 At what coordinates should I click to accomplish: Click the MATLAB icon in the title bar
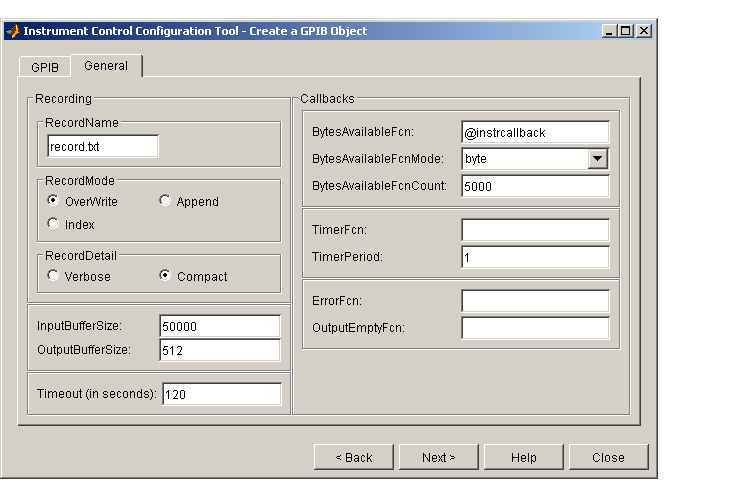pos(13,31)
